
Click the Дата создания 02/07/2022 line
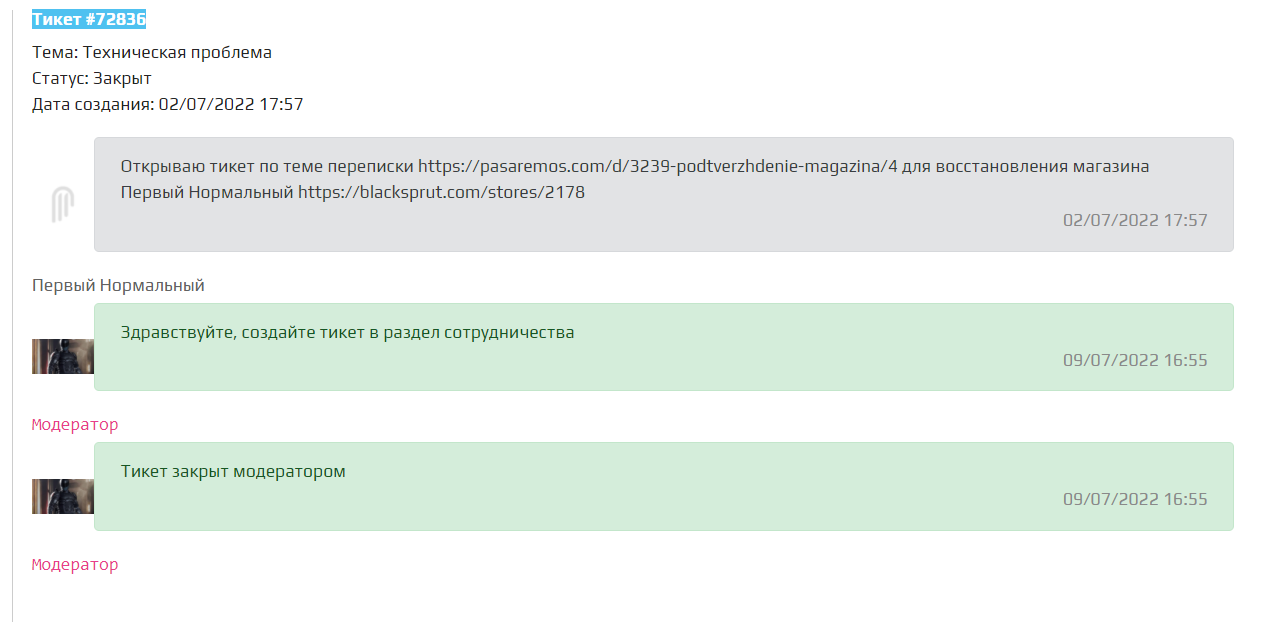(x=168, y=104)
